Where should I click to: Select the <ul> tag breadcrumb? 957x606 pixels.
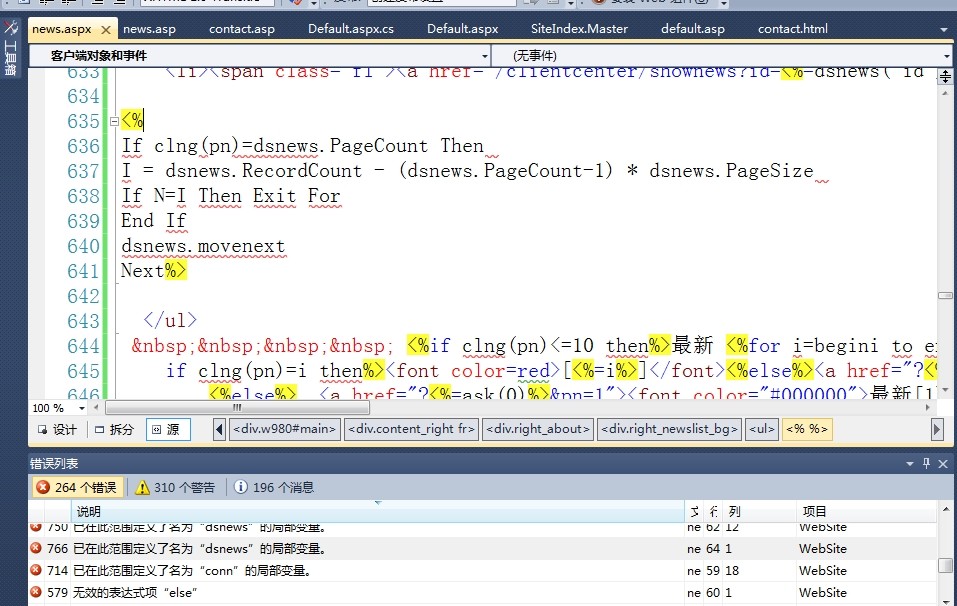(762, 429)
